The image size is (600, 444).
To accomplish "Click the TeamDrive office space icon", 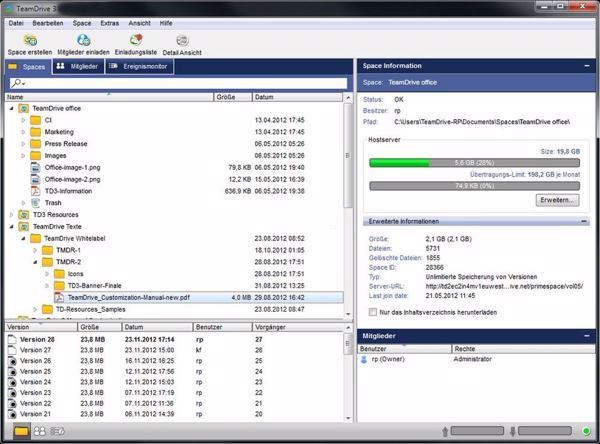I will point(23,109).
